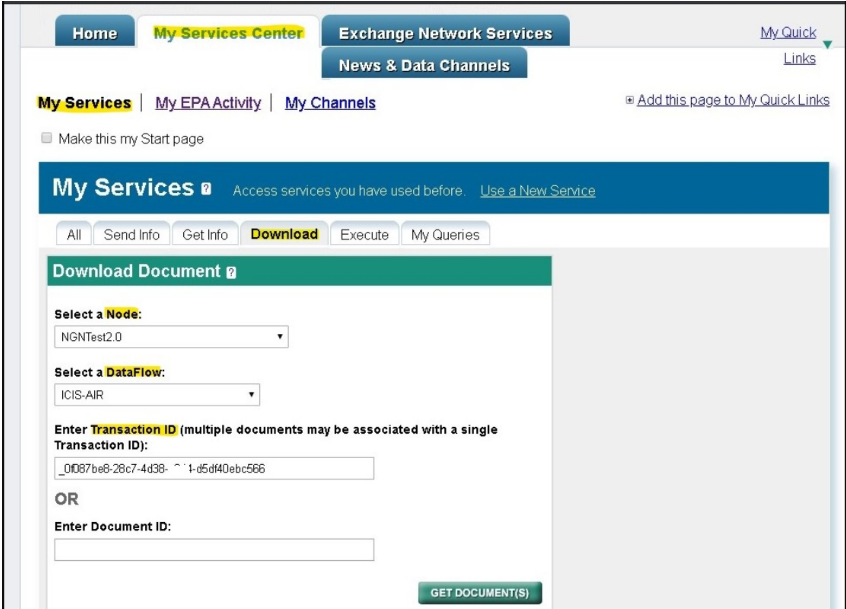Click the green My Quick Links arrow
The height and width of the screenshot is (609, 846).
[826, 43]
